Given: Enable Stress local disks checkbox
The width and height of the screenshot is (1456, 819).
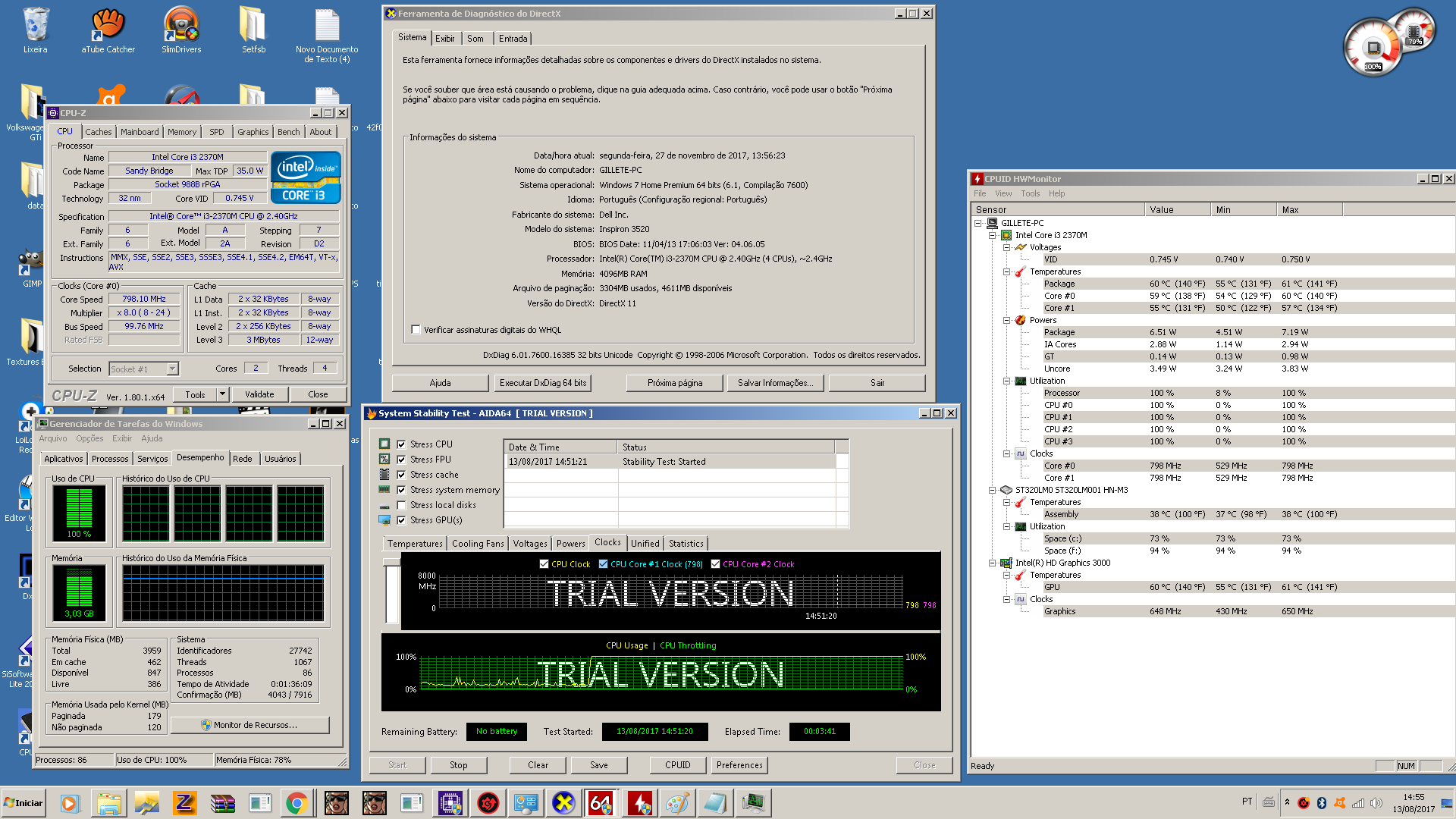Looking at the screenshot, I should [x=401, y=505].
